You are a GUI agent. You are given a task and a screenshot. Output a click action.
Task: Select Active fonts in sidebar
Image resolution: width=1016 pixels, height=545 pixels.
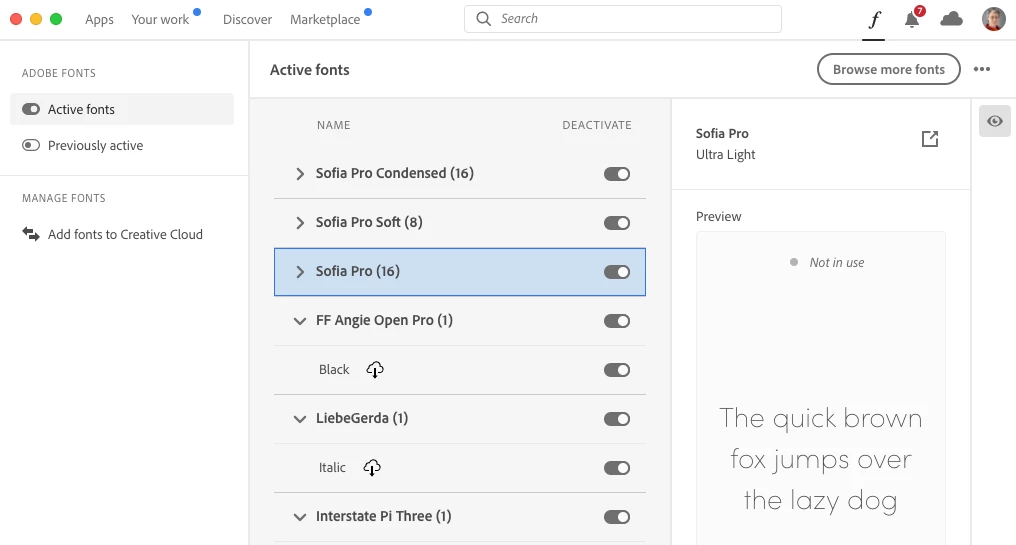(x=122, y=109)
